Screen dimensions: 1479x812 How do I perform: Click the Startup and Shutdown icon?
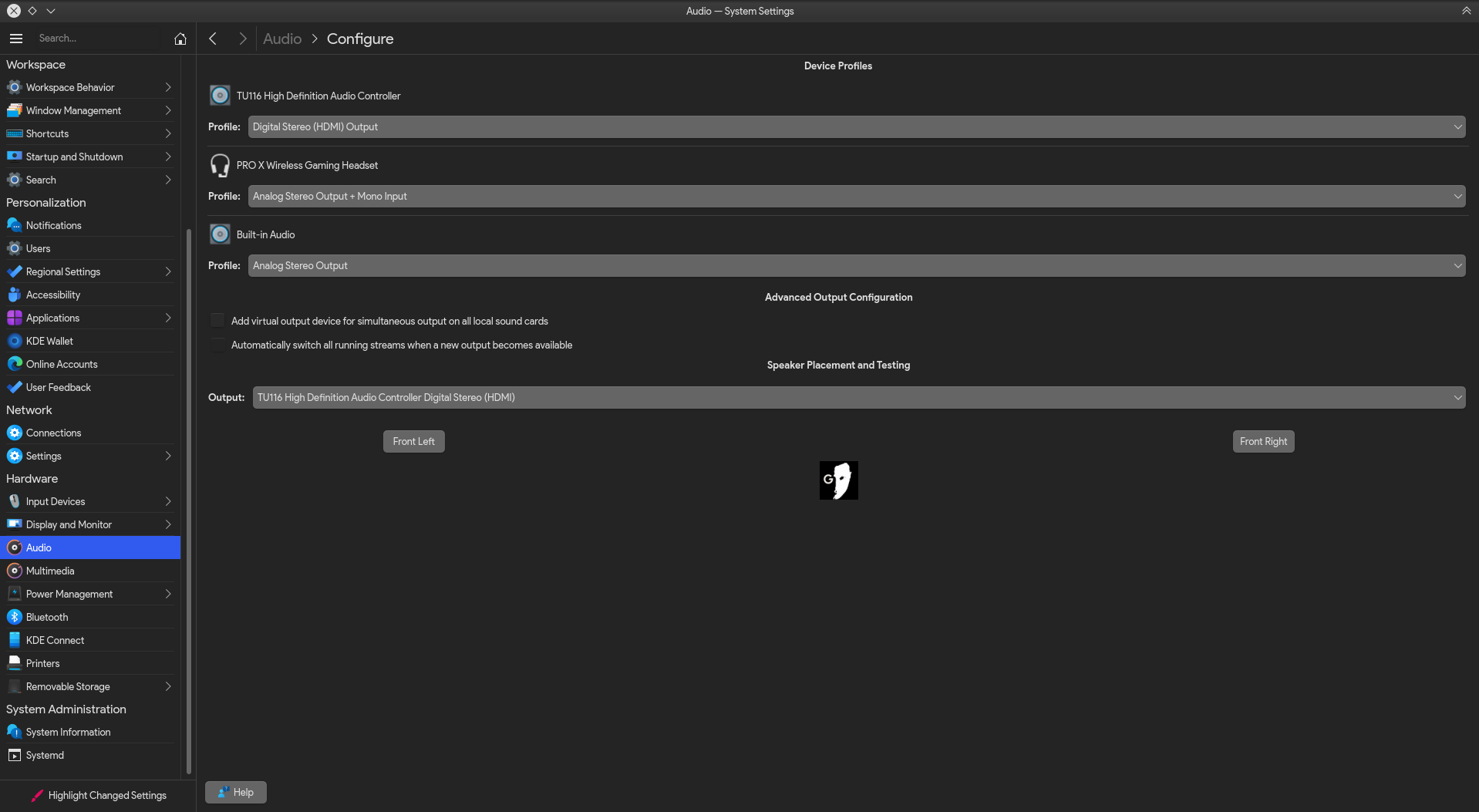(x=14, y=157)
